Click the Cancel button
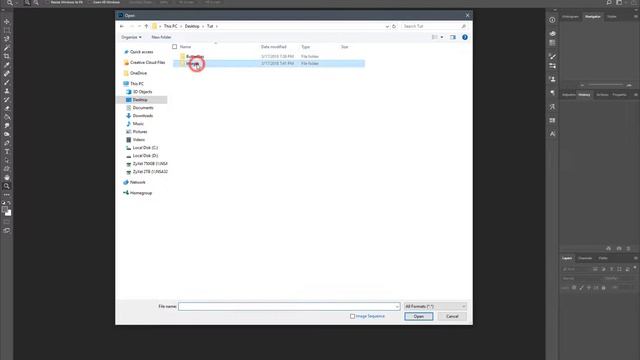This screenshot has height=360, width=640. click(452, 316)
